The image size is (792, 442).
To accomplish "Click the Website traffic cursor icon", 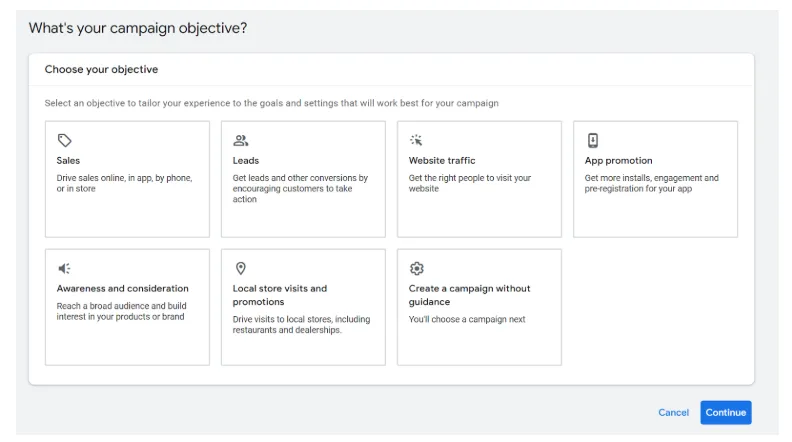I will [416, 140].
